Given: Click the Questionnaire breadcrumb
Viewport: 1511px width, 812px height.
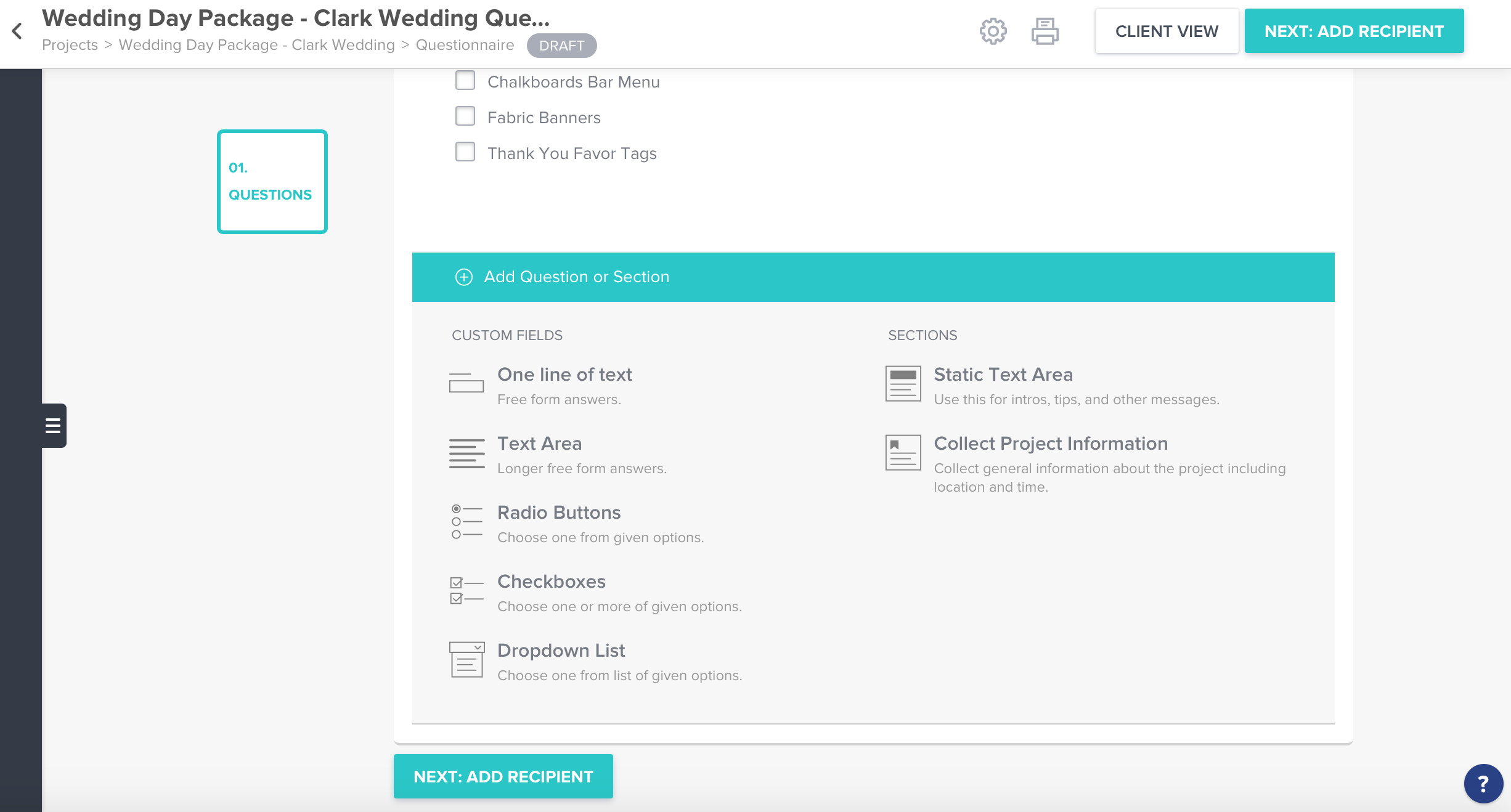Looking at the screenshot, I should tap(465, 45).
